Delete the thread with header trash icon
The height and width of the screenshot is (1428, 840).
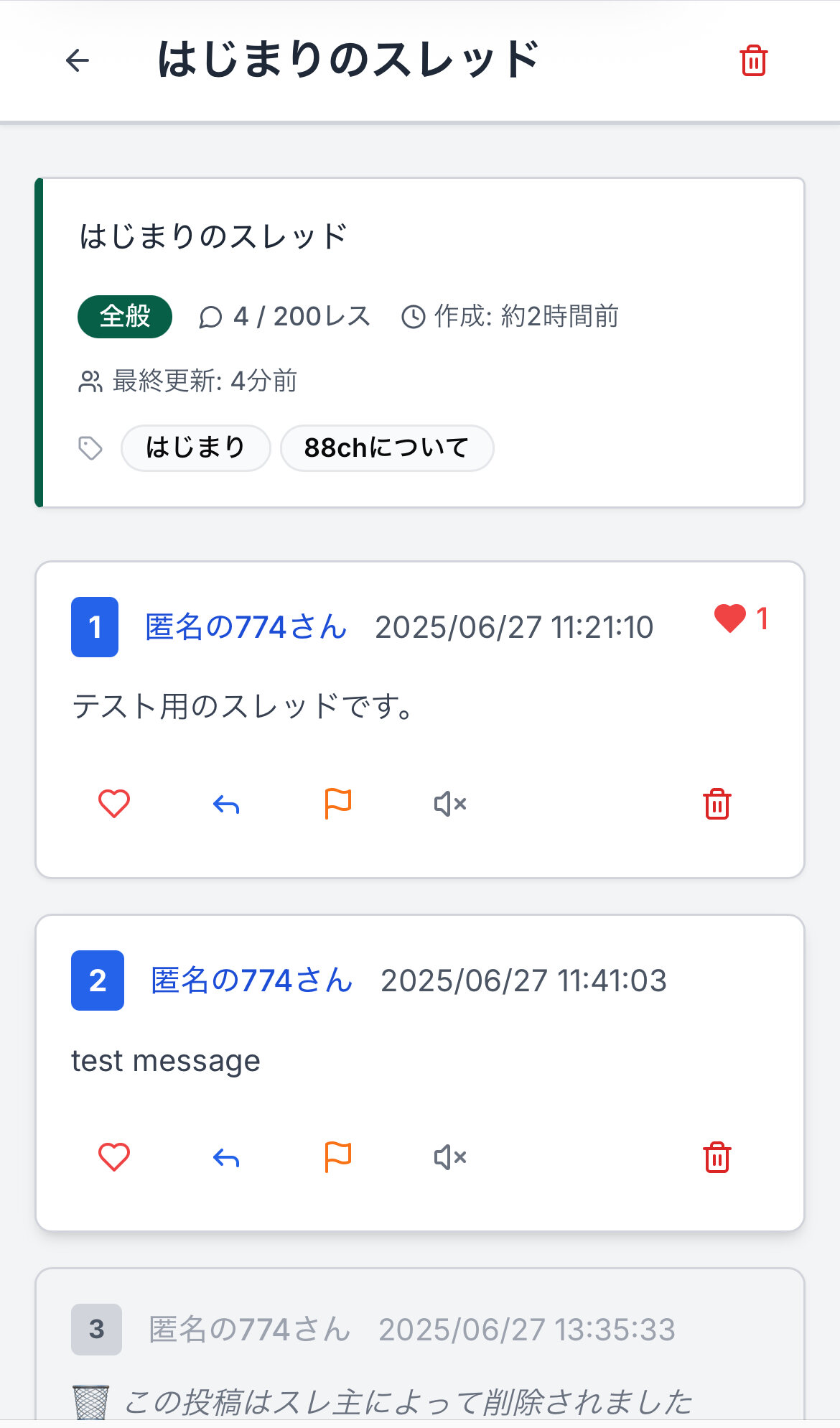[753, 60]
